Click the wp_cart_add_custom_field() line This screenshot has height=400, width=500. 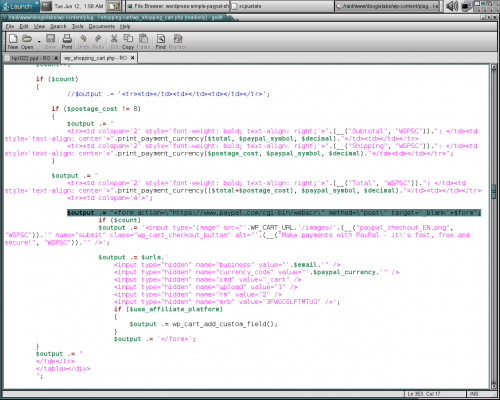coord(203,324)
